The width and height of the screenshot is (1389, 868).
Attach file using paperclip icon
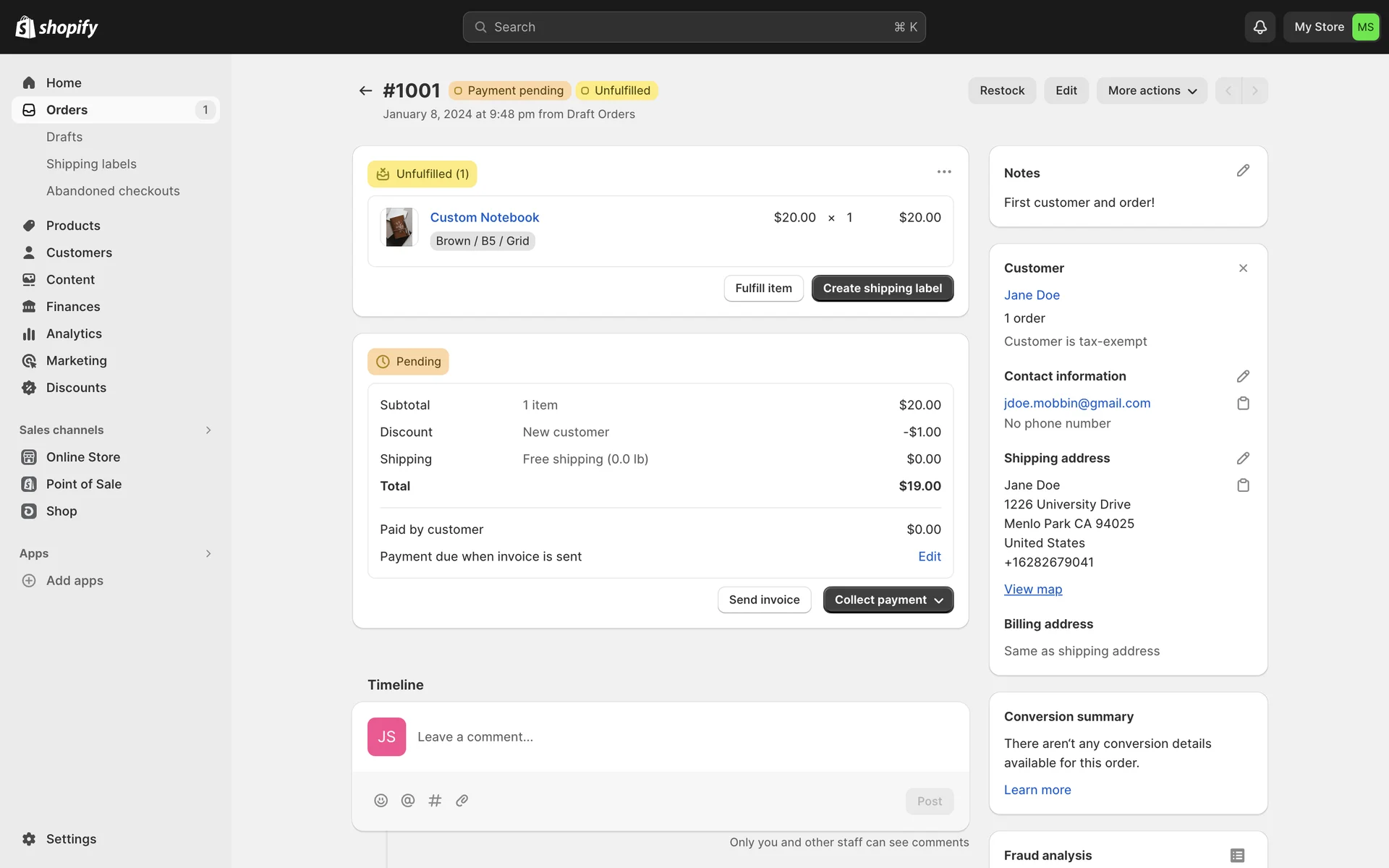(x=462, y=800)
